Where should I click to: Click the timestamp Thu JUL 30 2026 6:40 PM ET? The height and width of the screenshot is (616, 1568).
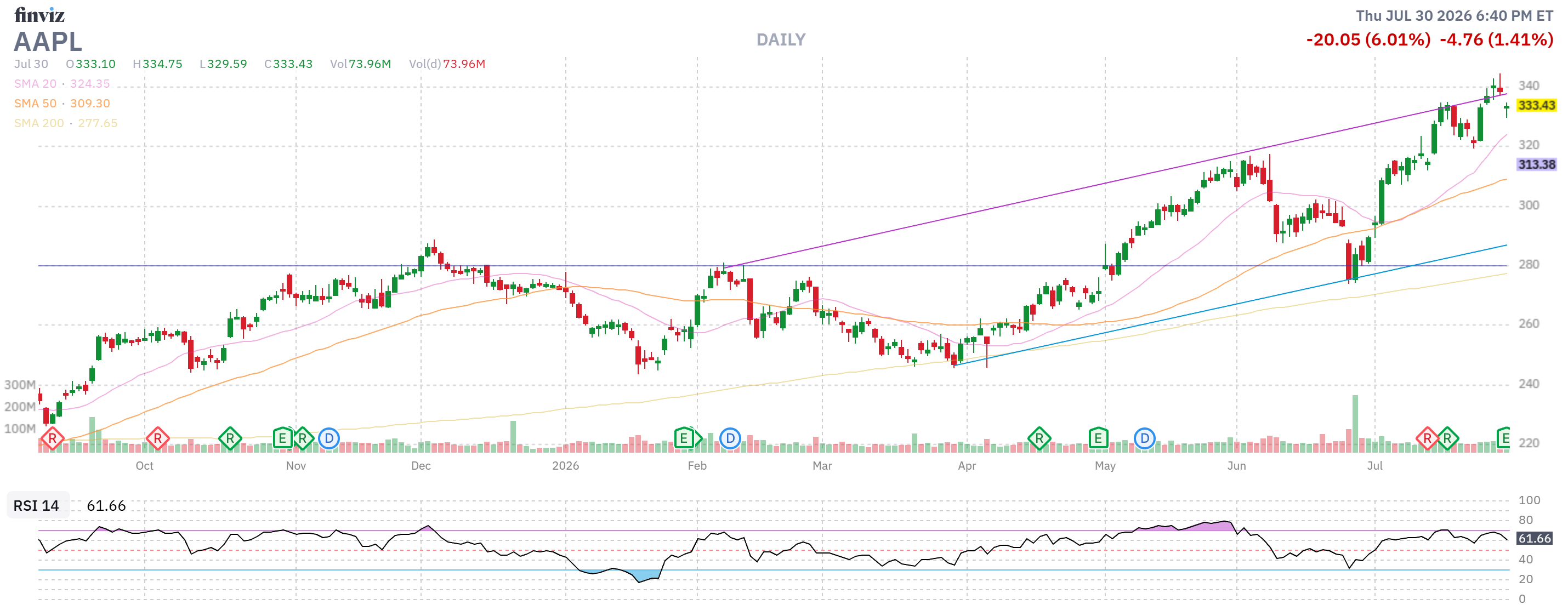pos(1455,16)
